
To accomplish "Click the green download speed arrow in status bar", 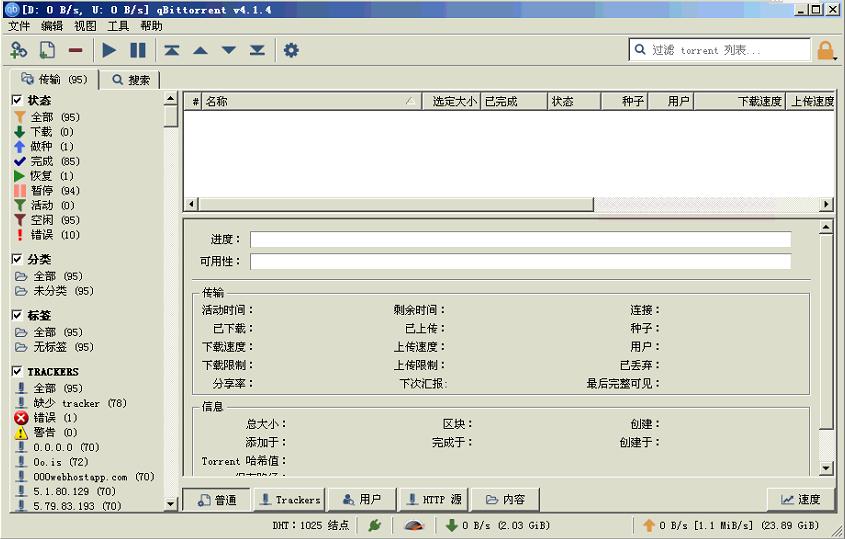I will pyautogui.click(x=452, y=525).
